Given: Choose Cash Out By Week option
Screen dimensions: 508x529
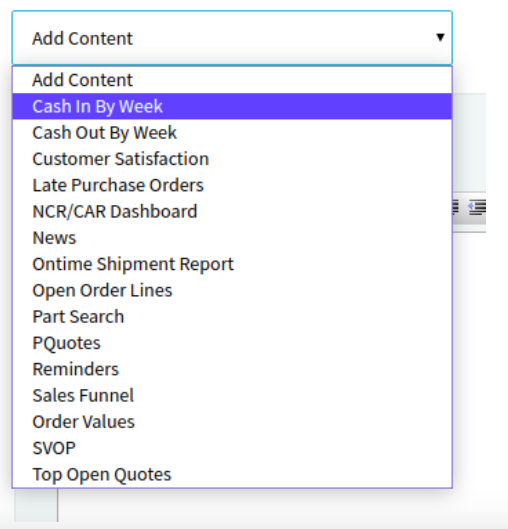Looking at the screenshot, I should (232, 133).
